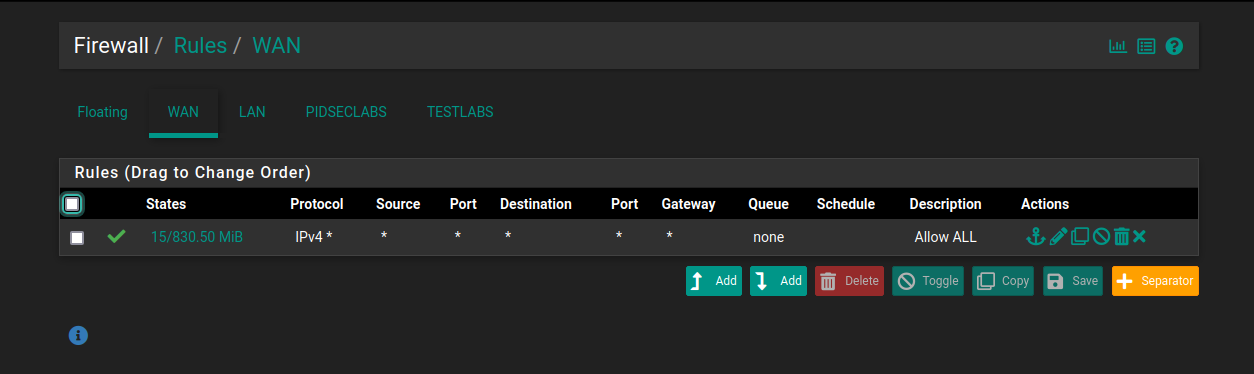
Task: Switch to the LAN tab
Action: click(252, 112)
